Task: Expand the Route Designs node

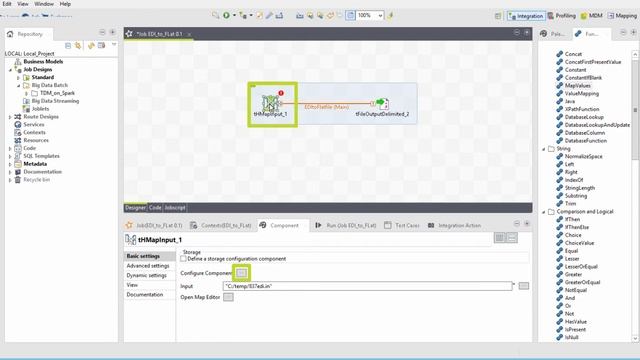Action: 10,117
